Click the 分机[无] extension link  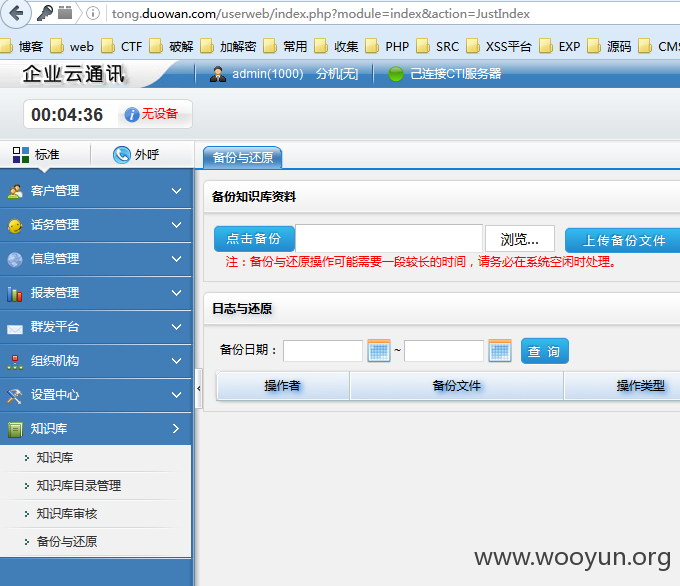coord(337,74)
